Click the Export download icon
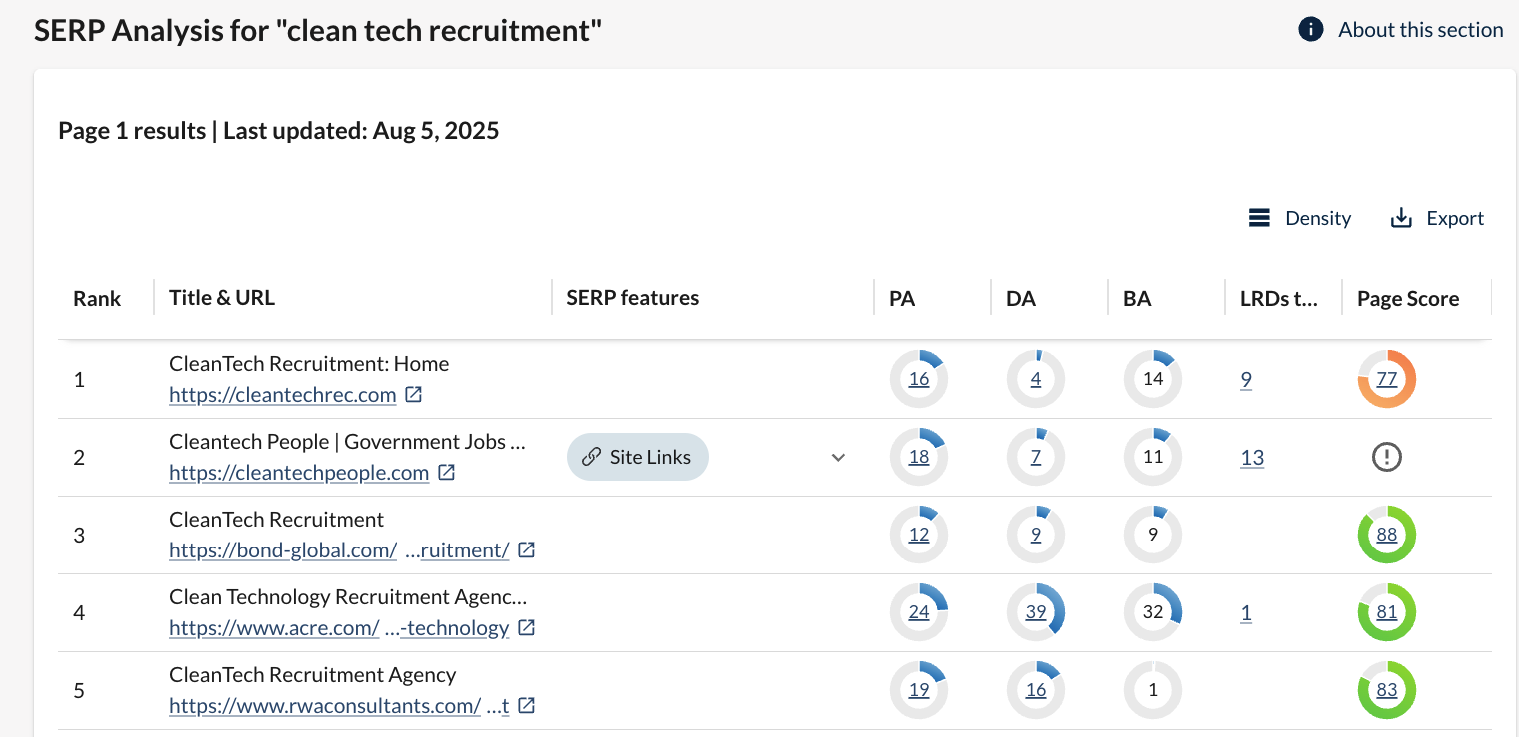1519x737 pixels. [x=1401, y=218]
